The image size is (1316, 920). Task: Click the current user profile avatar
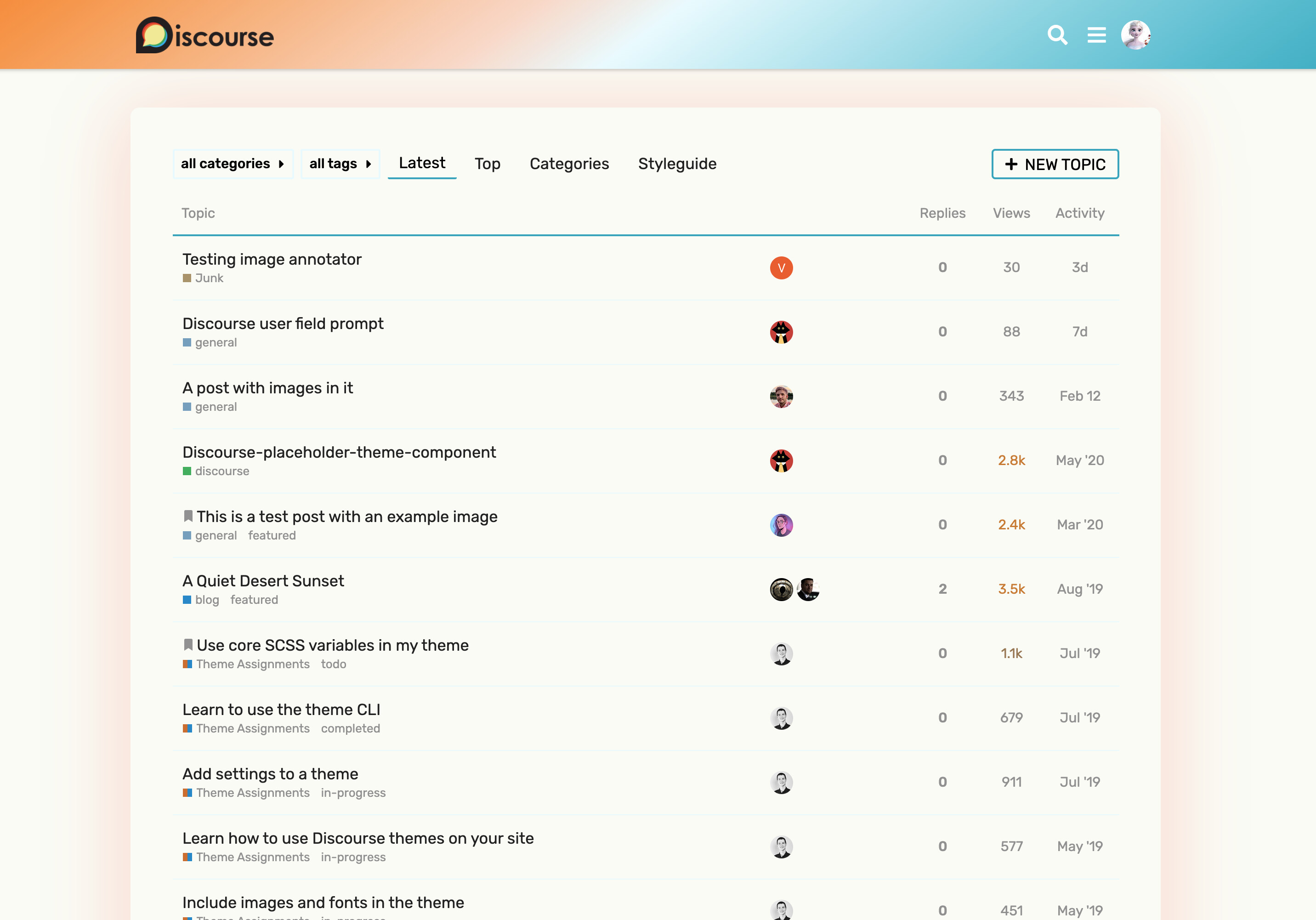click(1135, 35)
